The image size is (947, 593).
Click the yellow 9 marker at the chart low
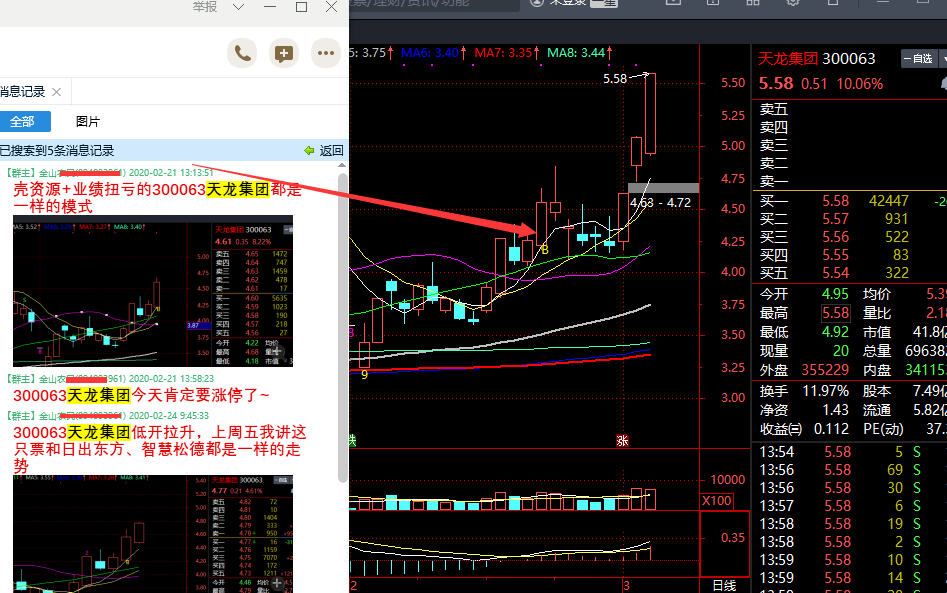(x=364, y=374)
